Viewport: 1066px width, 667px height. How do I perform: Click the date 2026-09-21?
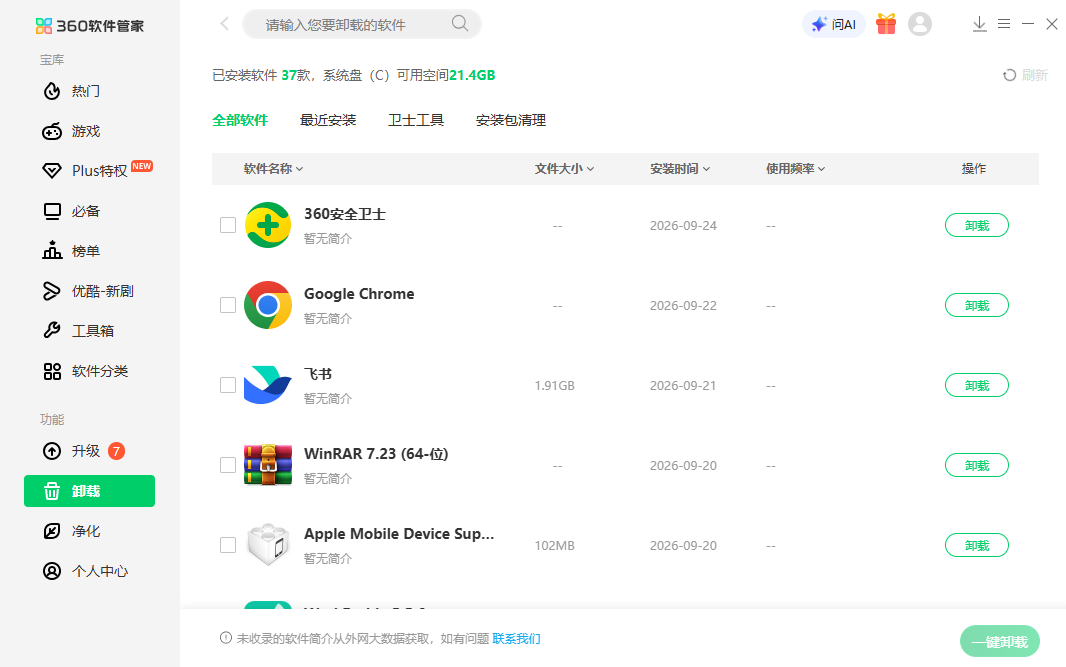pos(683,386)
